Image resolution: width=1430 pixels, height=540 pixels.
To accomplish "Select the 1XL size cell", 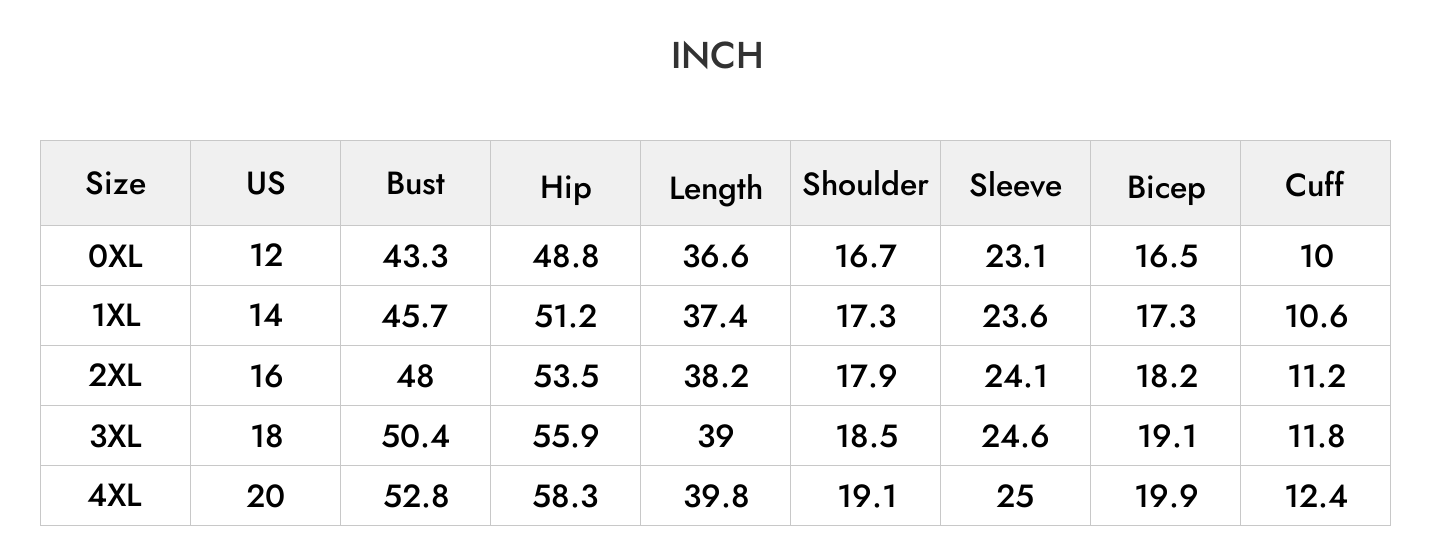I will point(115,316).
